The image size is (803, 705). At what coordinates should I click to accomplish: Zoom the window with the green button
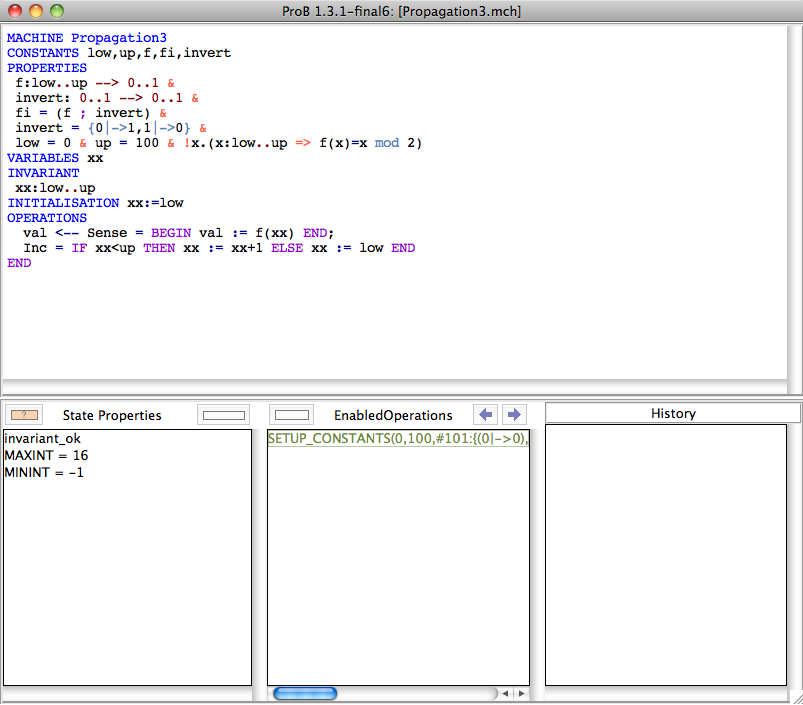click(56, 11)
